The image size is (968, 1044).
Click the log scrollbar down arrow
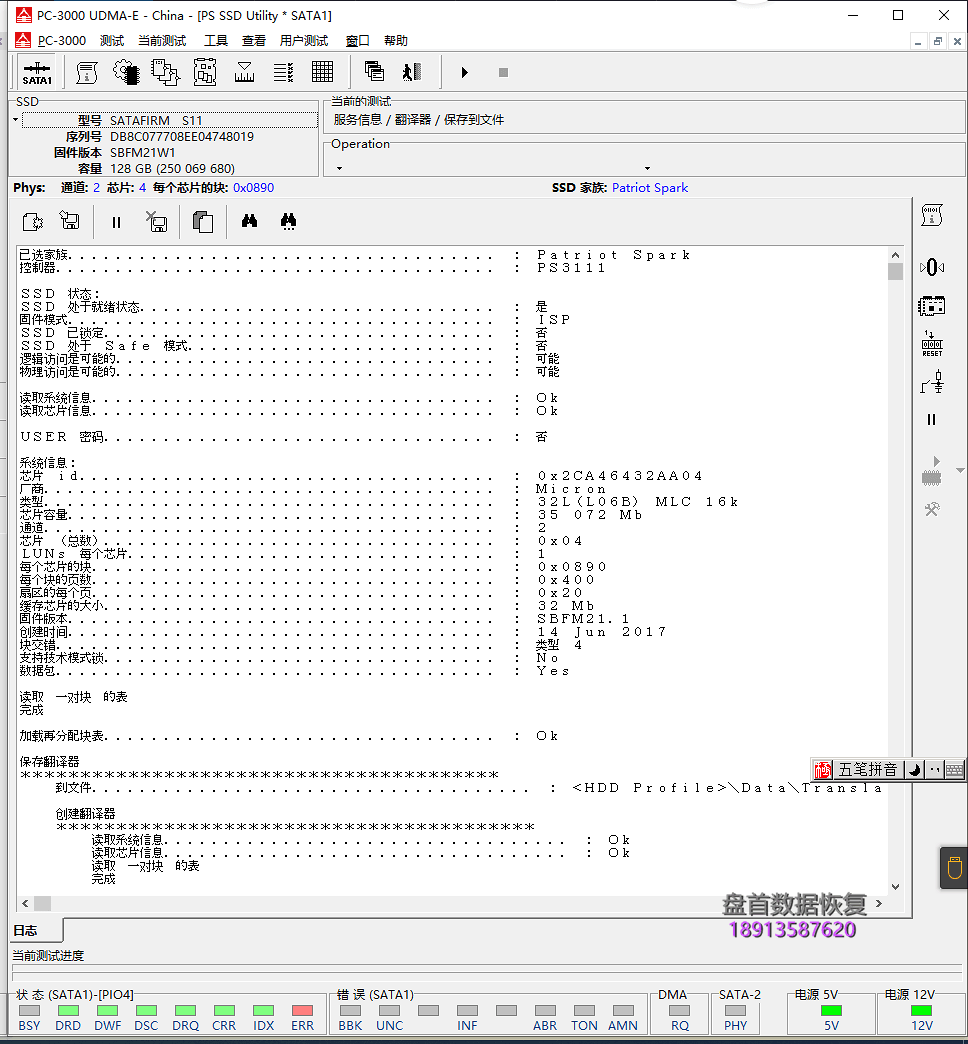click(895, 886)
